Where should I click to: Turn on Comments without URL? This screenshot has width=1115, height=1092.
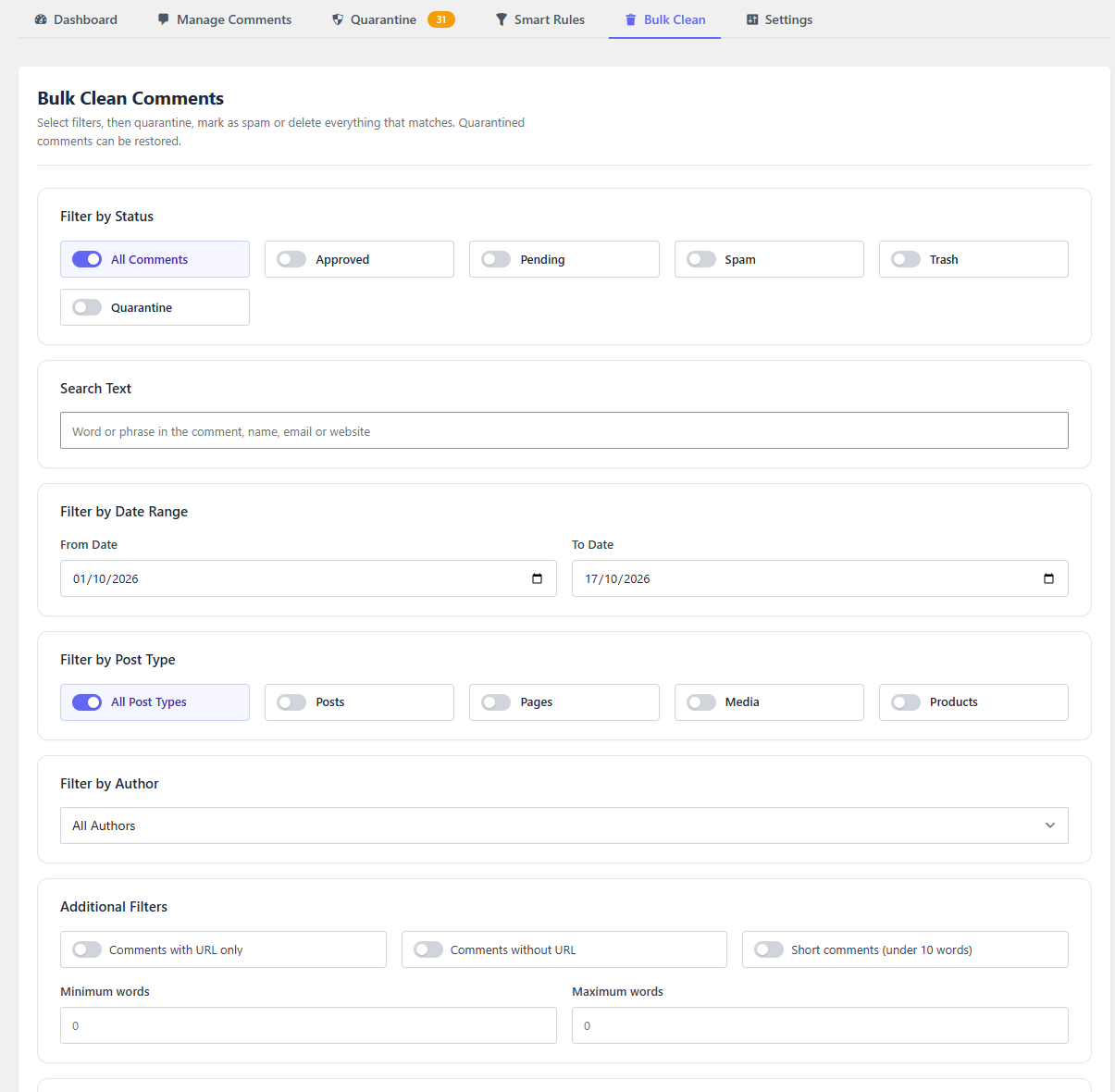pos(428,949)
